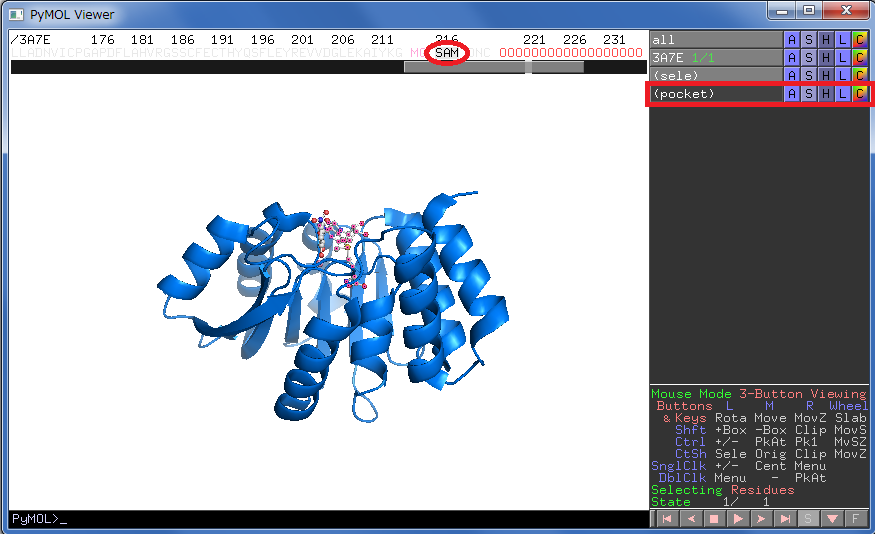
Task: Open Hide menu for the sele selection
Action: coord(825,76)
